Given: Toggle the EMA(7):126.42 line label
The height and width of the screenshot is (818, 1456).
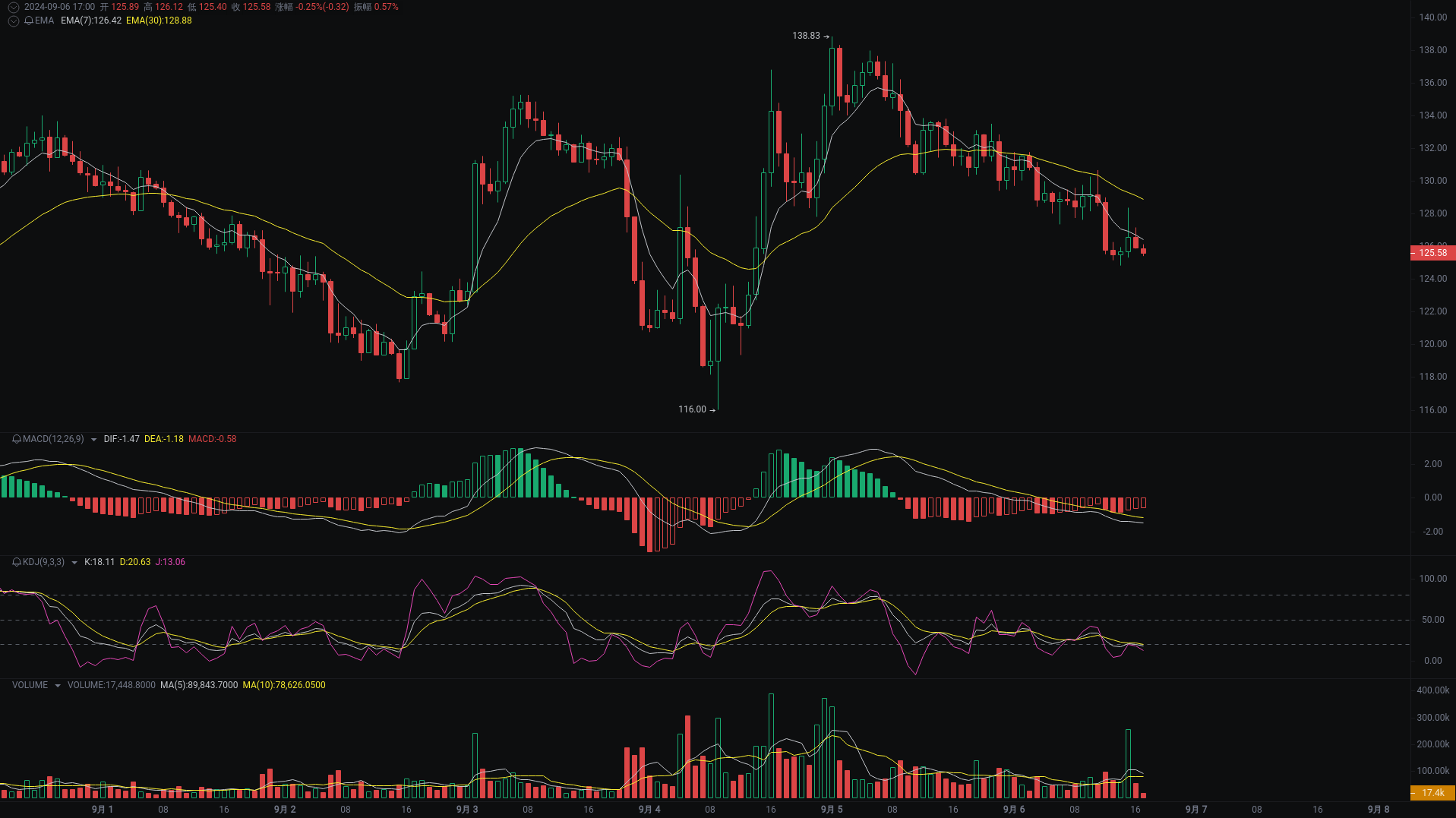Looking at the screenshot, I should point(90,22).
